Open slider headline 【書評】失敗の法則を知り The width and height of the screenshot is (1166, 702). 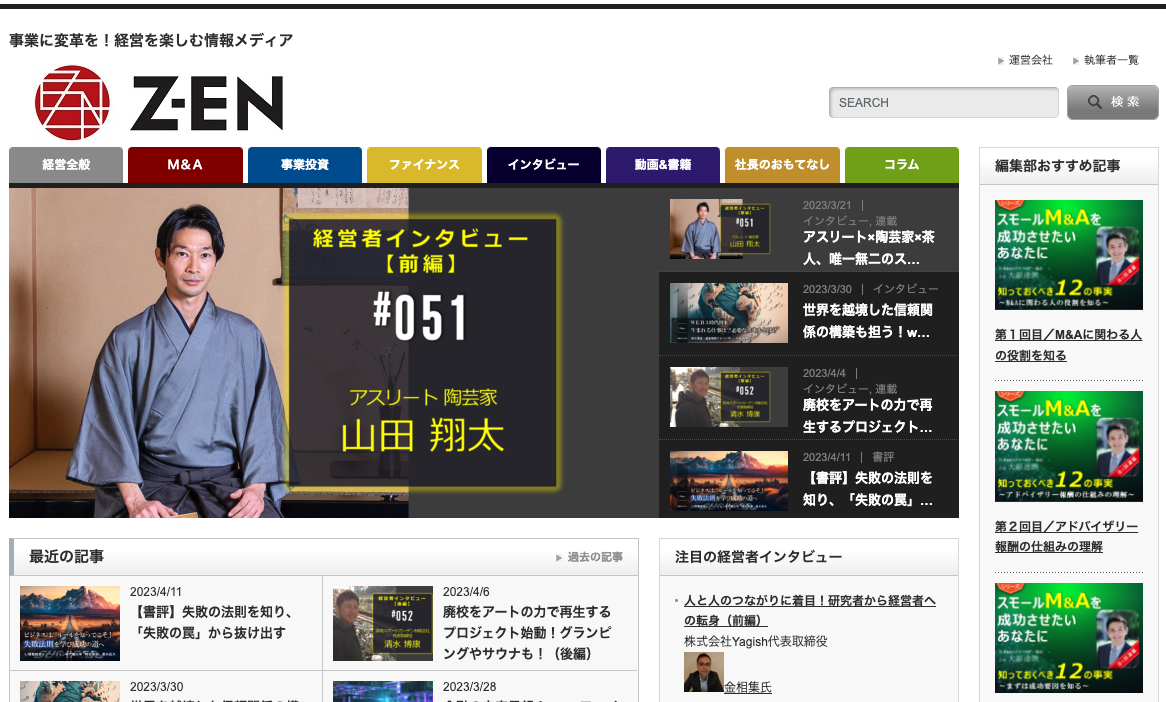pyautogui.click(x=867, y=489)
